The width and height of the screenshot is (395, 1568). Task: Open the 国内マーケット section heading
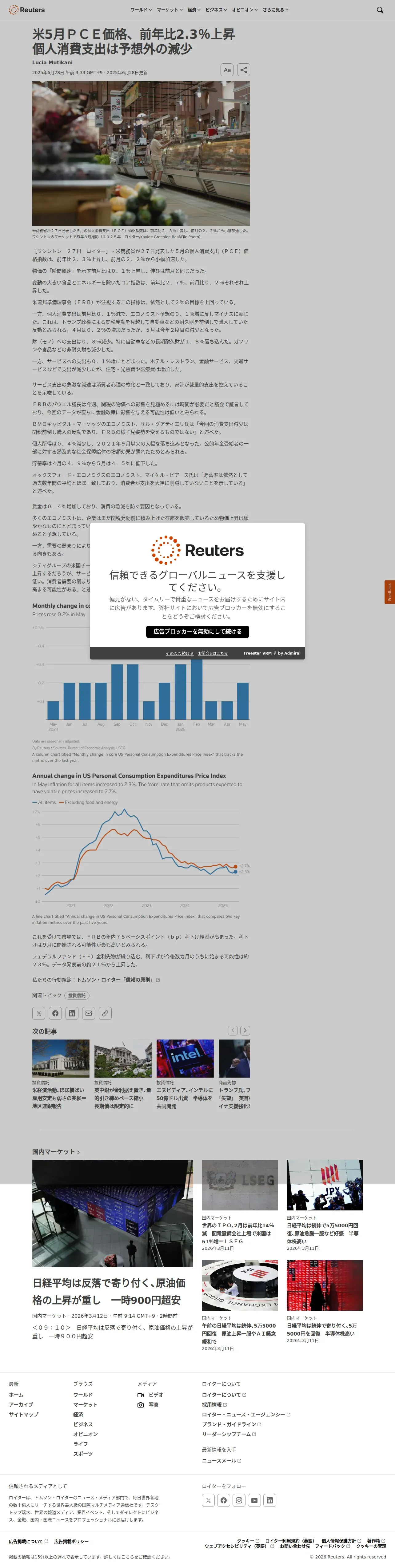pos(56,1152)
